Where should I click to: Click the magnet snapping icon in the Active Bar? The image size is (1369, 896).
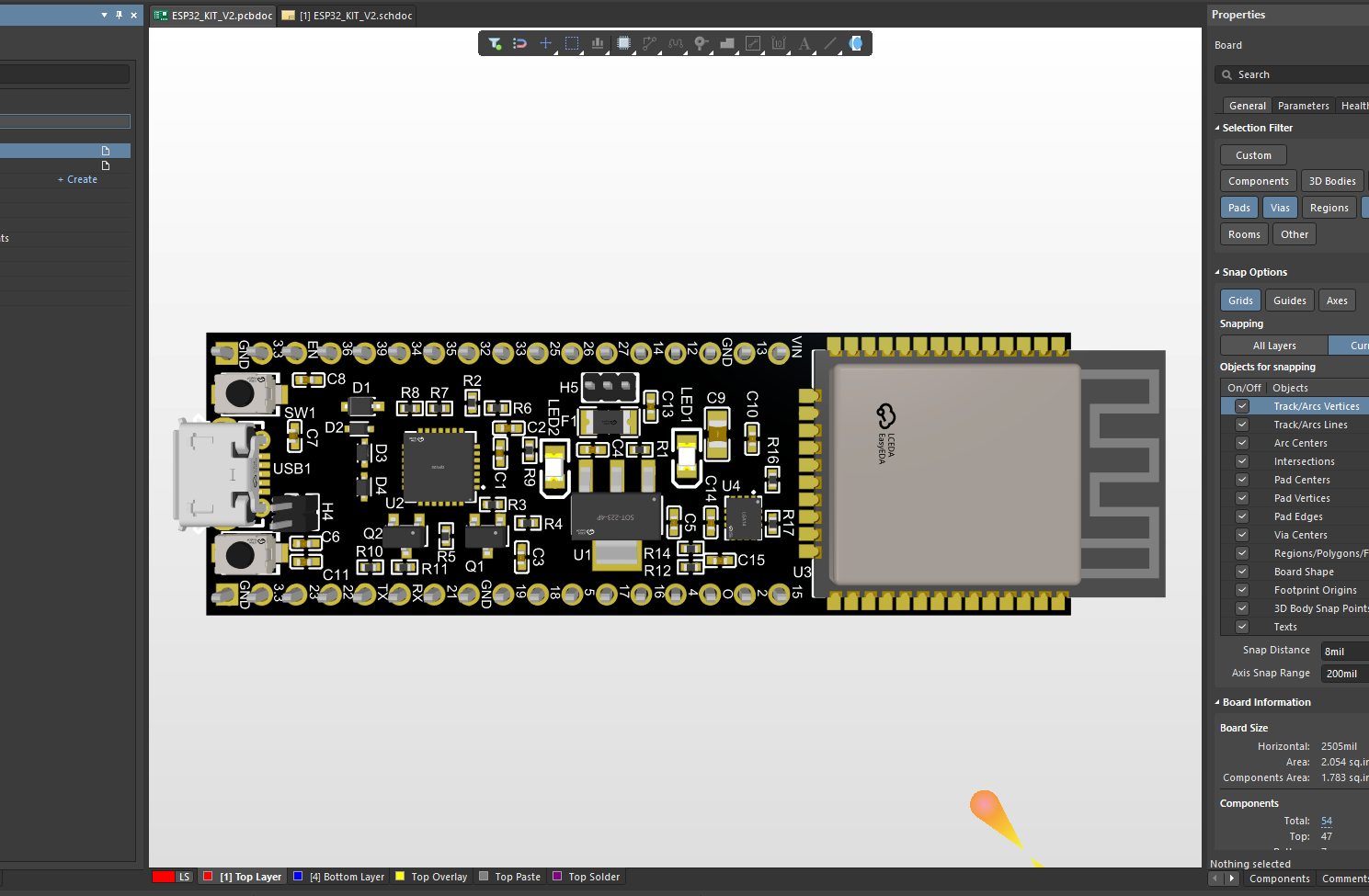519,43
